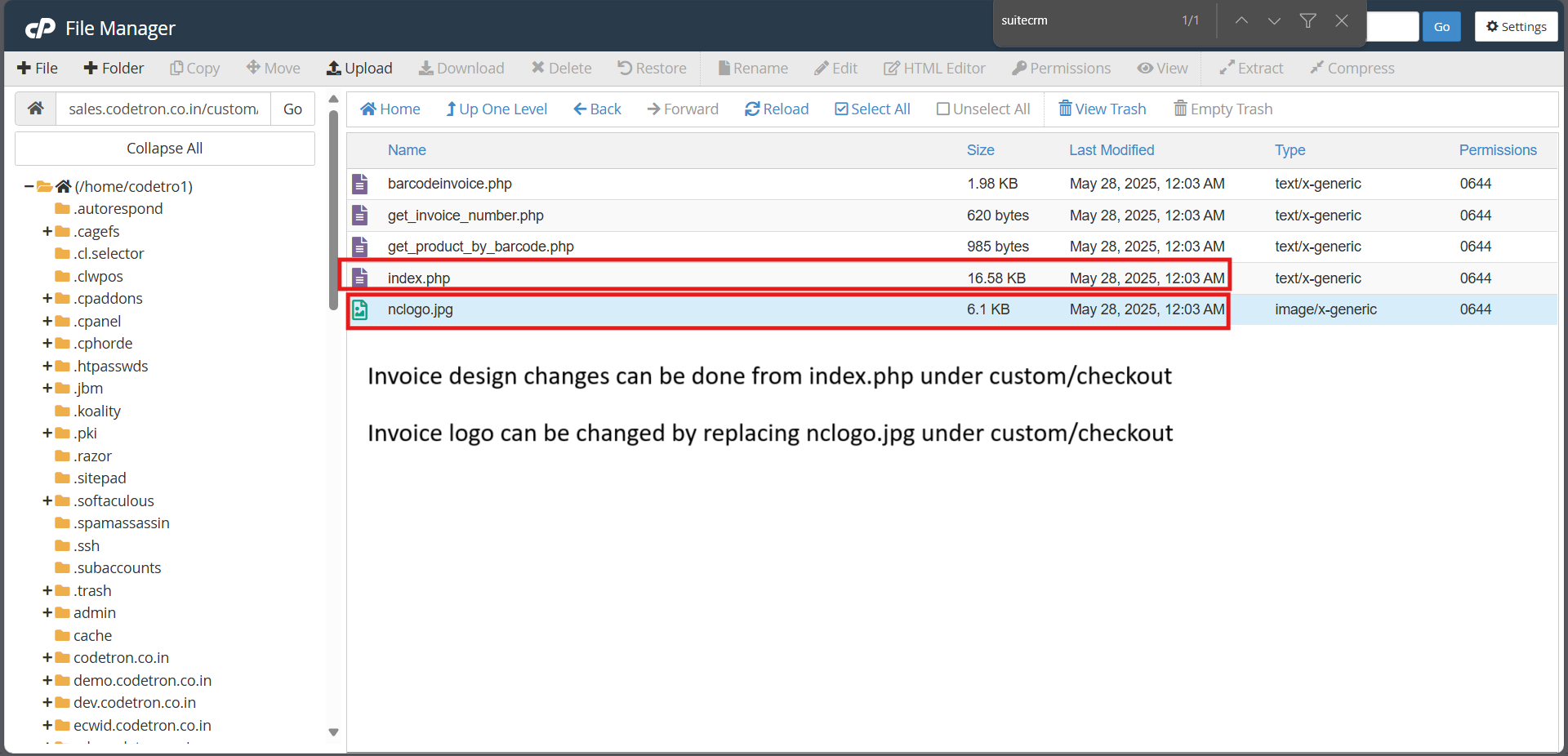Click the Edit pencil icon
Viewport: 1568px width, 756px height.
click(822, 69)
